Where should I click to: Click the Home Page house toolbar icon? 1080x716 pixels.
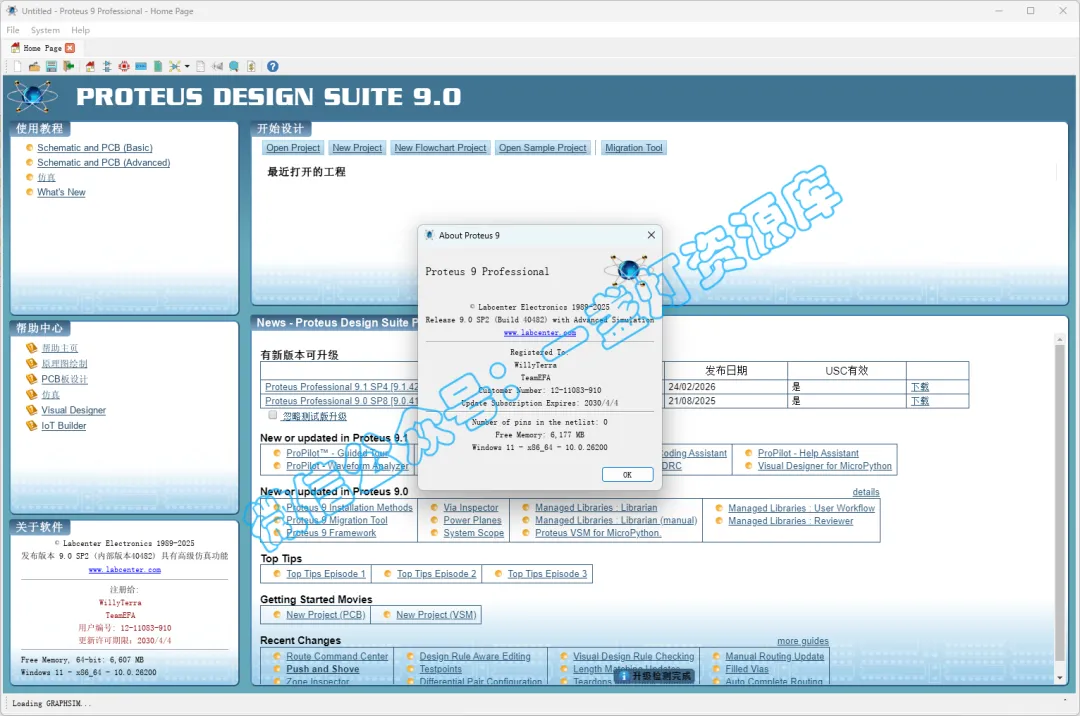(90, 67)
